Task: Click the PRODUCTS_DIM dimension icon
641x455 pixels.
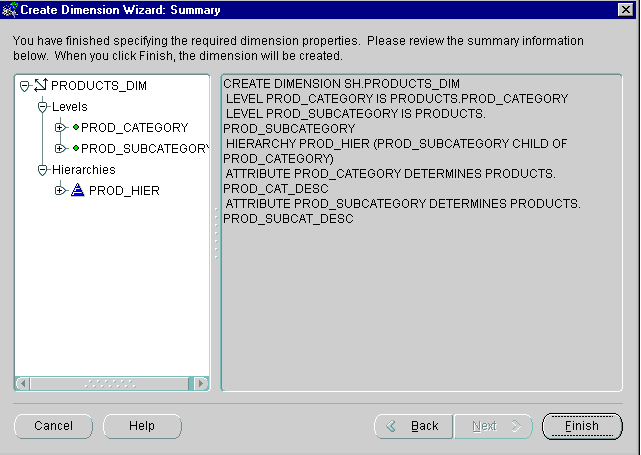Action: (41, 86)
